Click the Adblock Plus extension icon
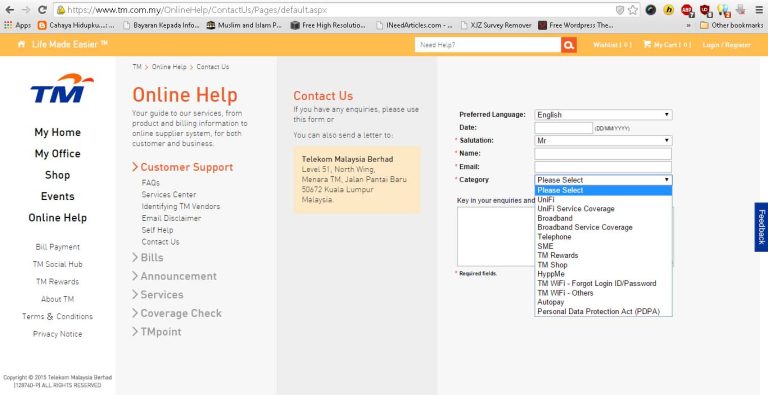The image size is (768, 395). click(x=687, y=10)
